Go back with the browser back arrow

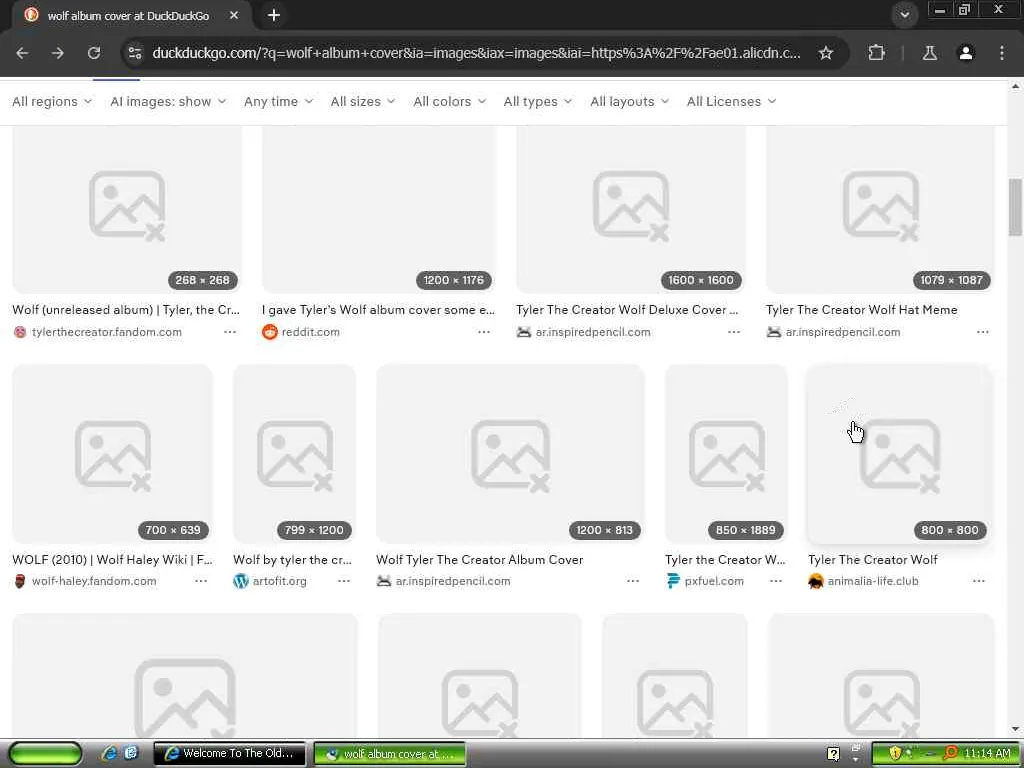22,54
